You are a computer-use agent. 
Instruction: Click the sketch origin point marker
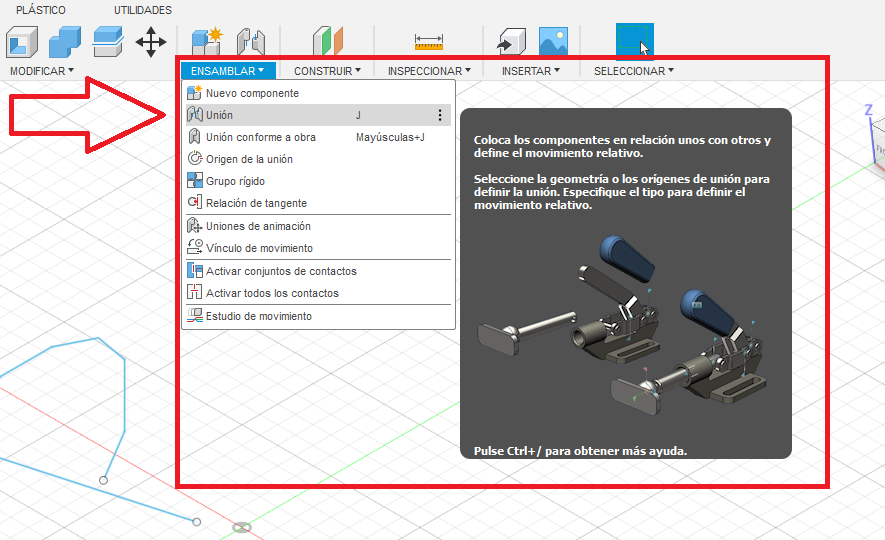pos(242,527)
